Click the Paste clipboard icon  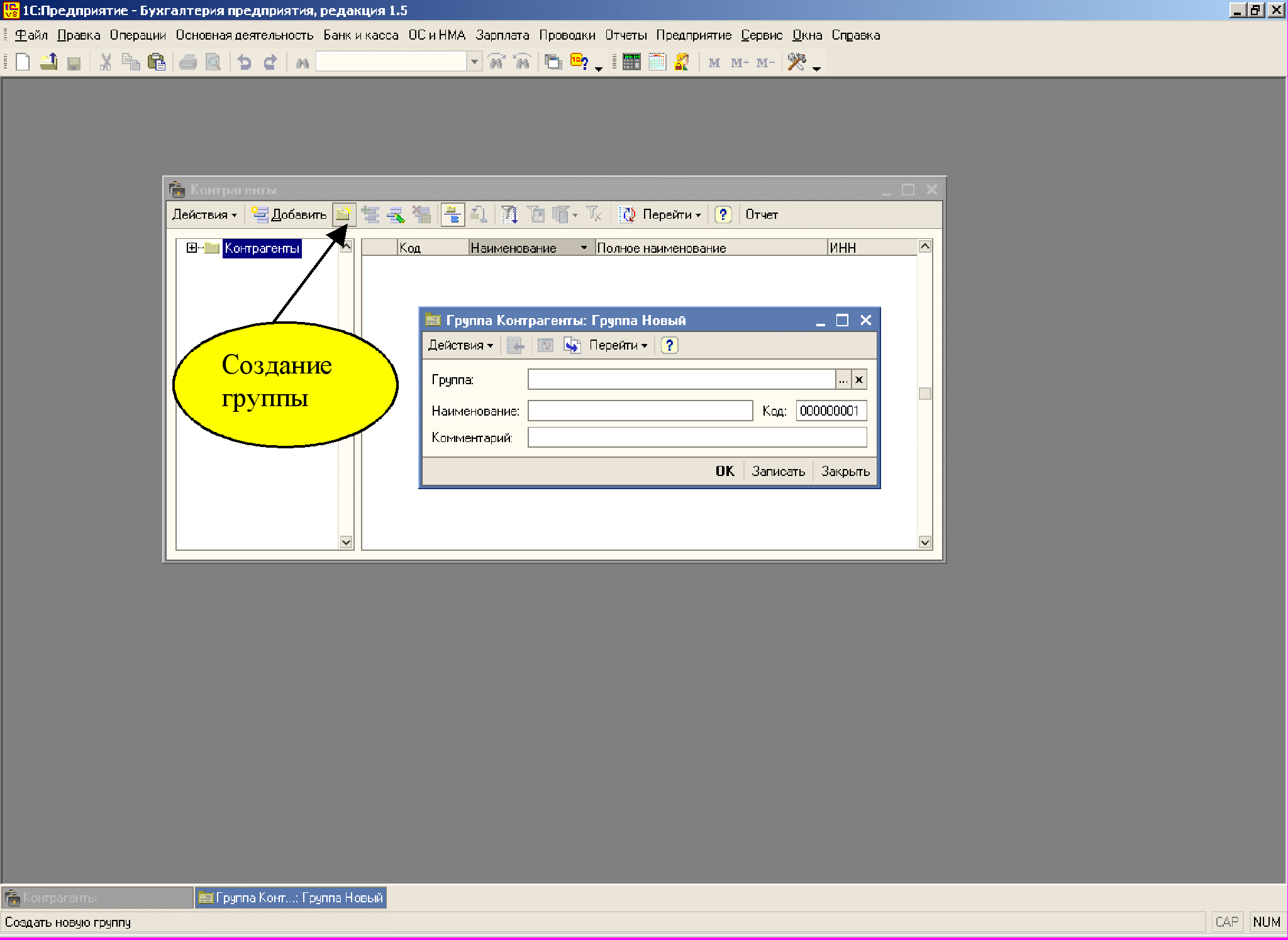point(156,62)
